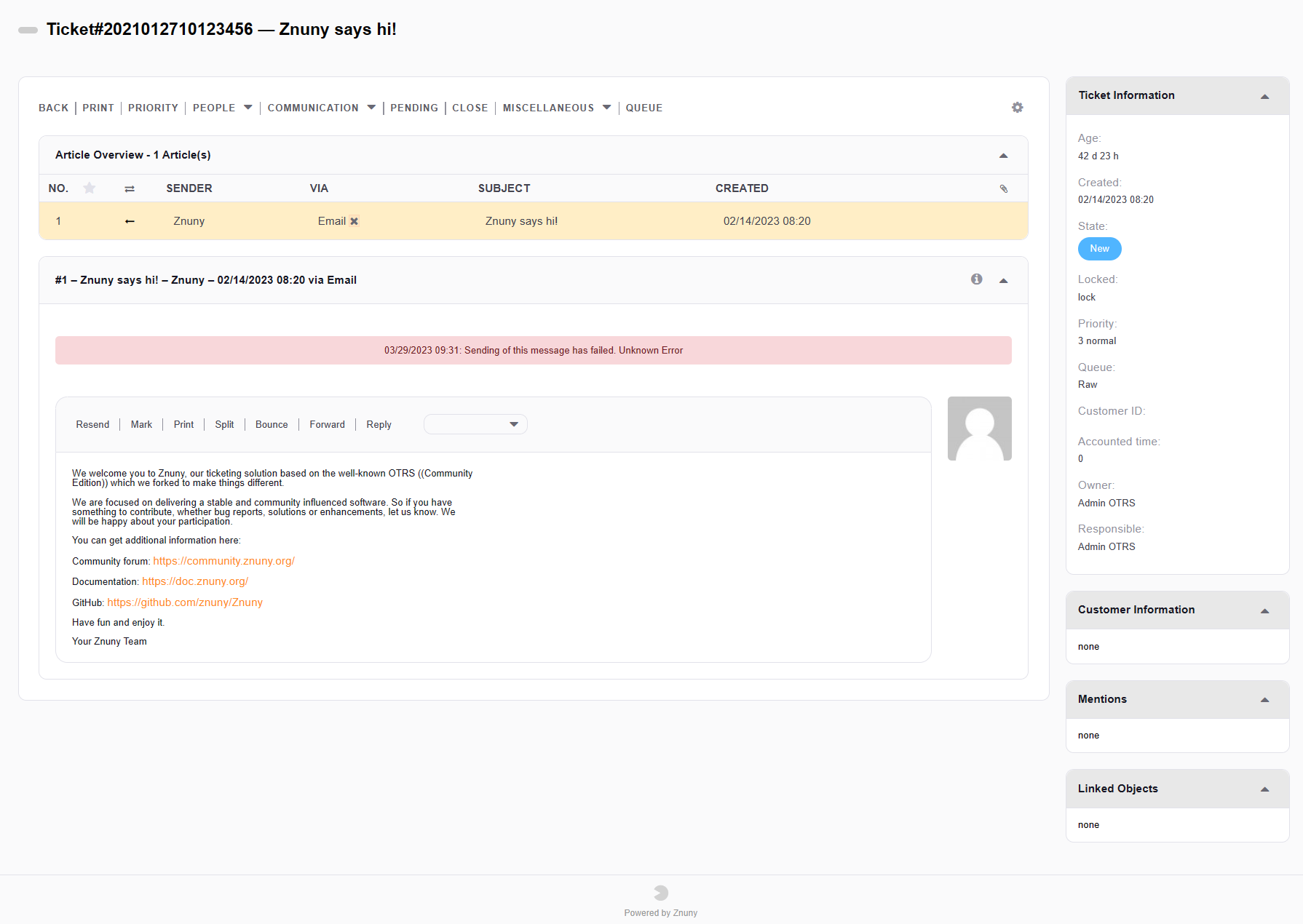Open the Miscellaneous menu

(556, 108)
